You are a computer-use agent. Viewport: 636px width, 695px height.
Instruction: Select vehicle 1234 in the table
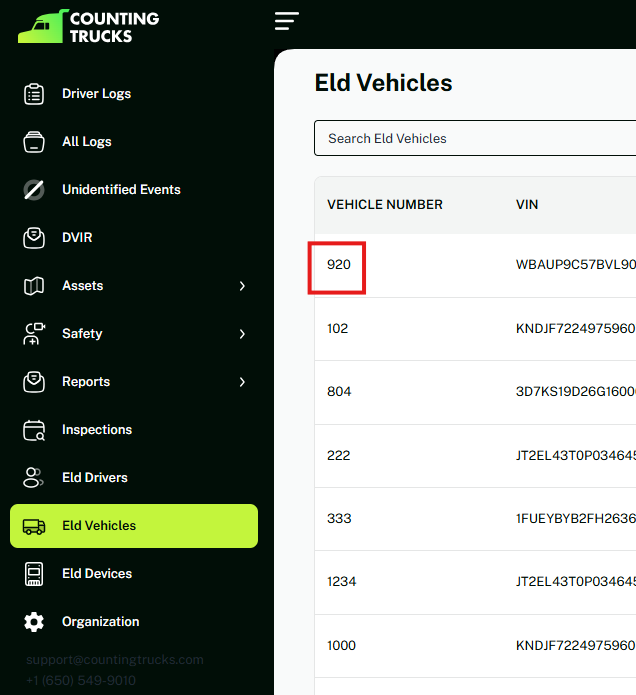pyautogui.click(x=341, y=582)
